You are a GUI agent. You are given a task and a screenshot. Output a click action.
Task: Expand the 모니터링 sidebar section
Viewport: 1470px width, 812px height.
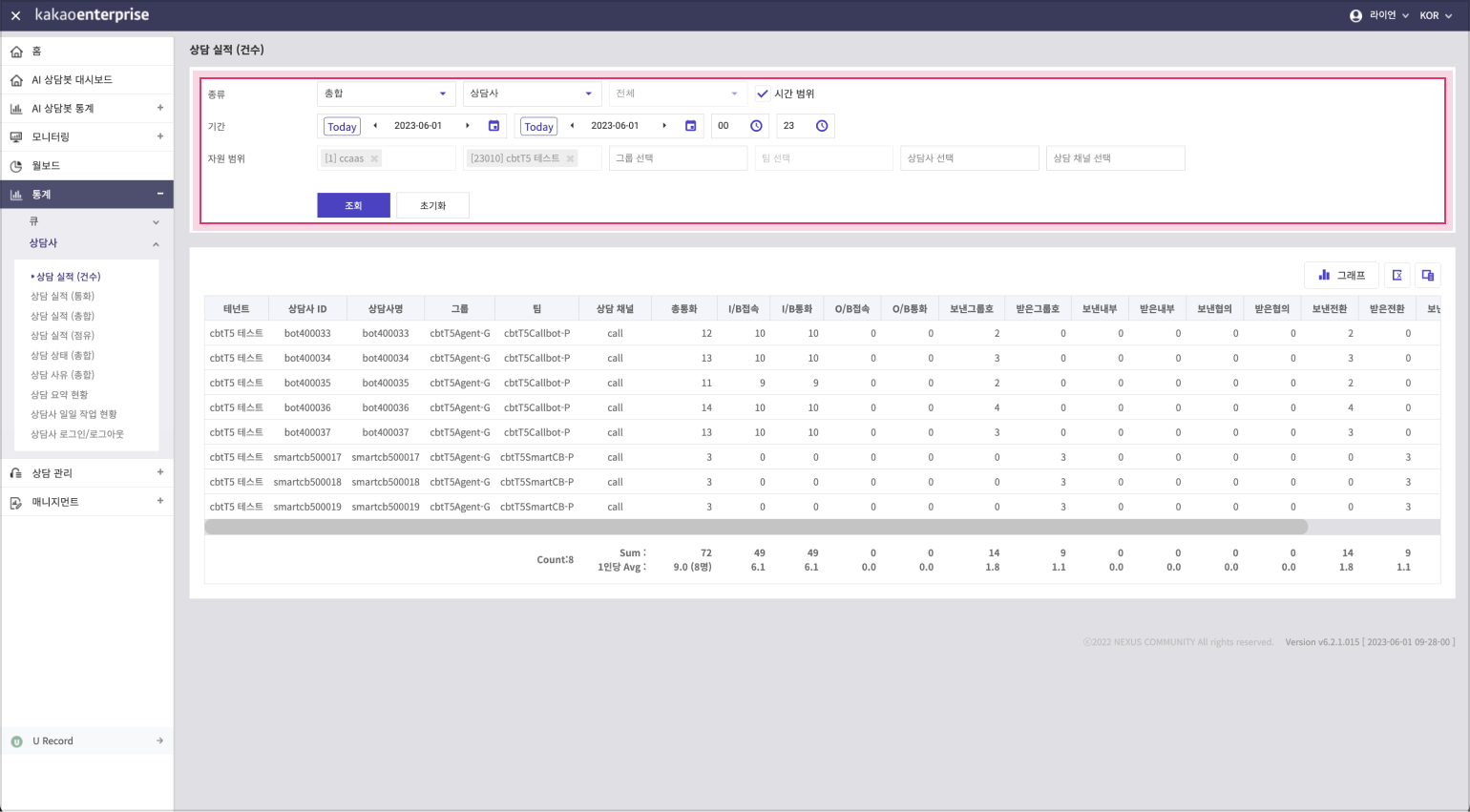point(159,136)
